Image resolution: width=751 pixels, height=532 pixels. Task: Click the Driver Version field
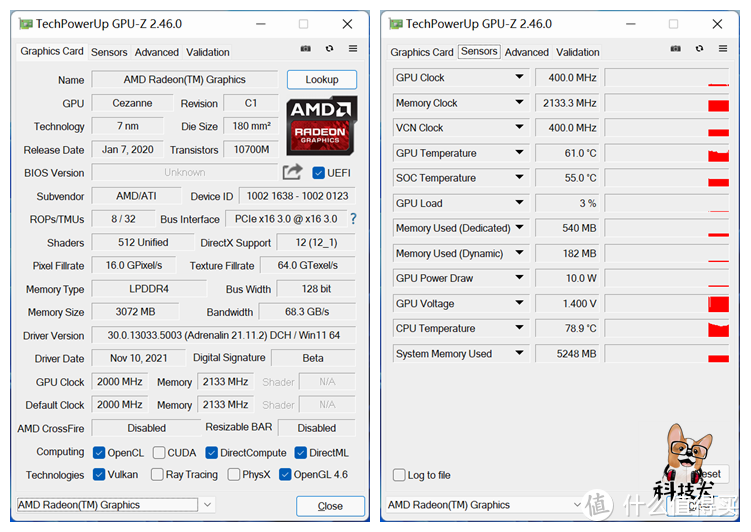(224, 335)
